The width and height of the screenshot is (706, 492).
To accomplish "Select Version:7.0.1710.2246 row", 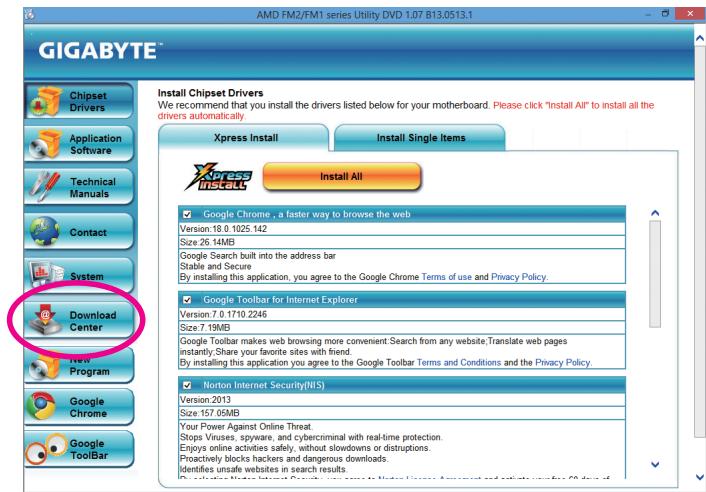I will tap(402, 314).
